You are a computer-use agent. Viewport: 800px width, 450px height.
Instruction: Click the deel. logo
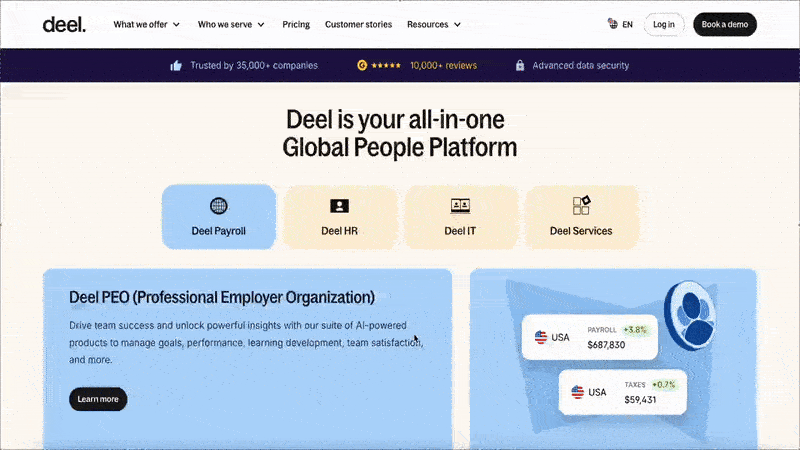coord(64,24)
